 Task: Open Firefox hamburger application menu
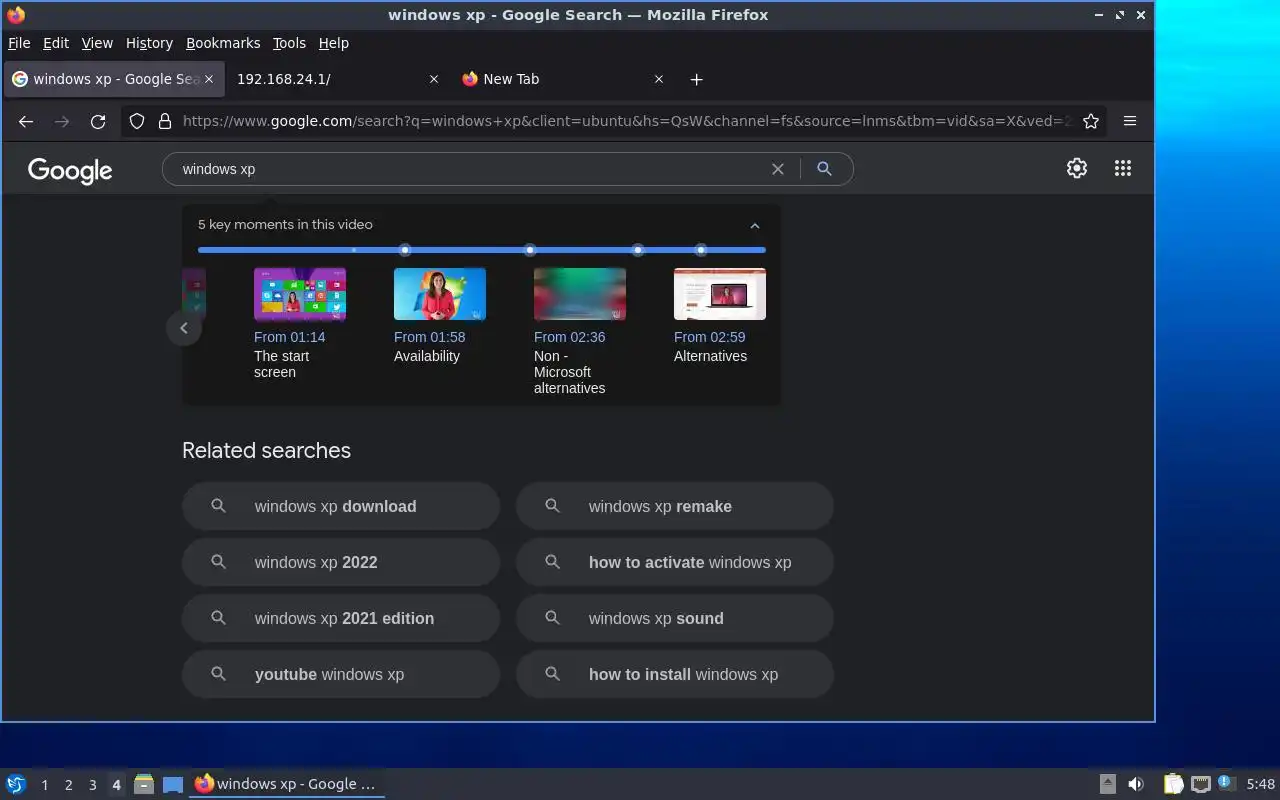click(x=1130, y=121)
